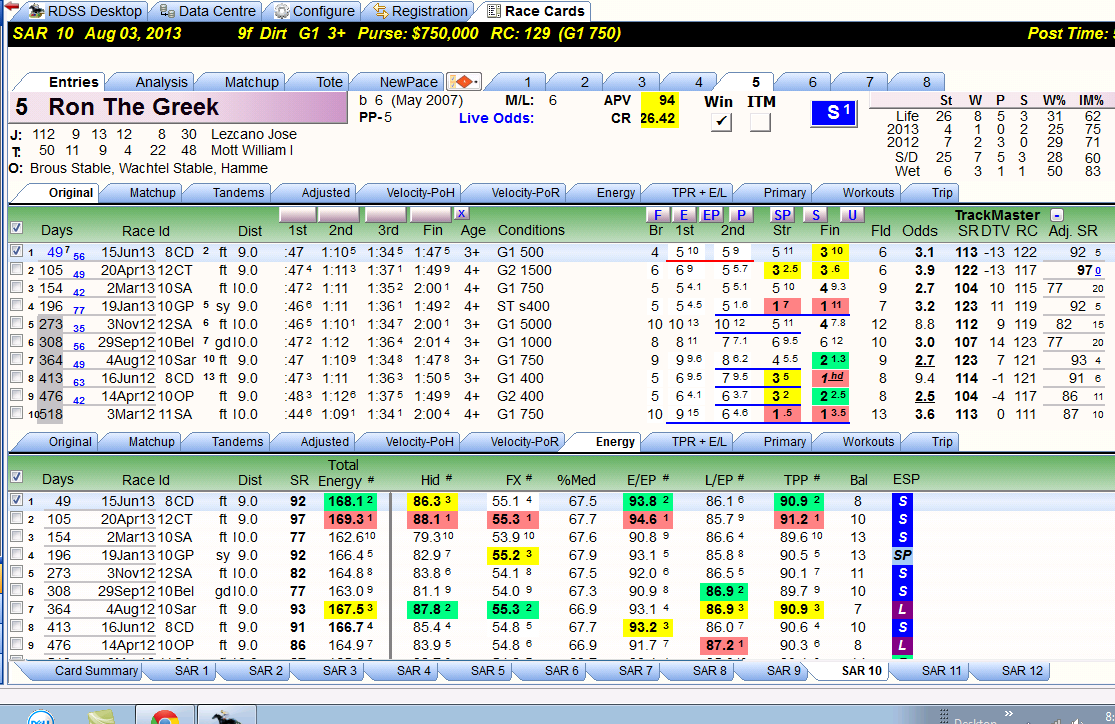The image size is (1115, 724).
Task: Collapse the TrackMaster section with the minus button
Action: (1057, 215)
